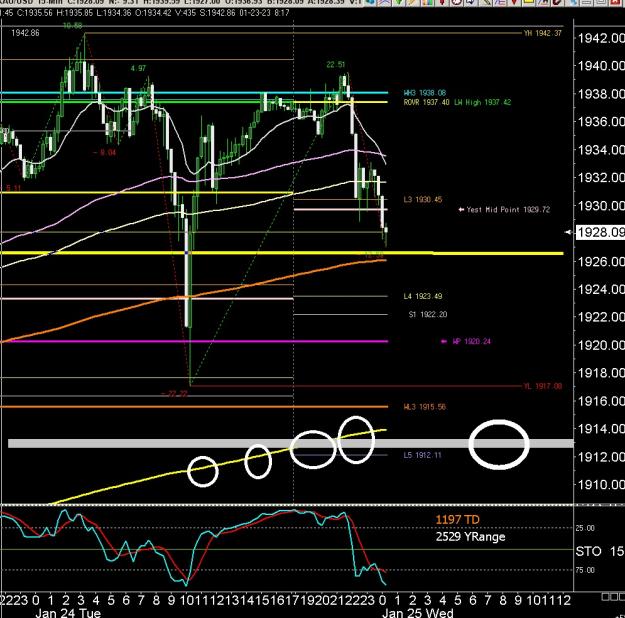Select the C:1935.56 close value in header

coord(33,13)
